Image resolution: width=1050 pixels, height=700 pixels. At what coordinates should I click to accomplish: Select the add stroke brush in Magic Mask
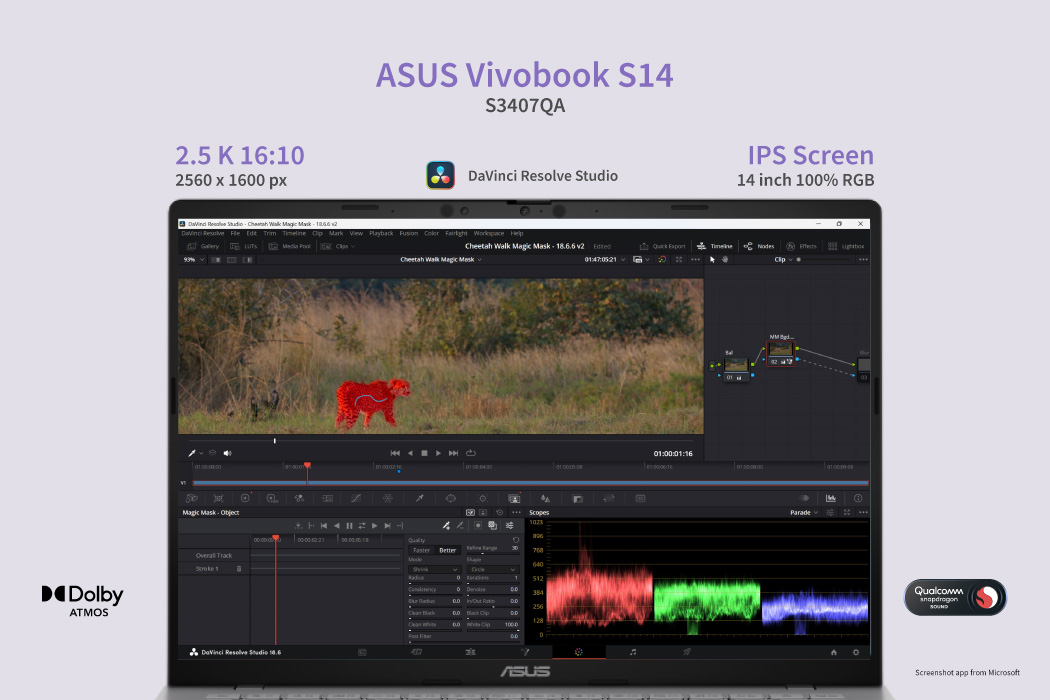[446, 526]
